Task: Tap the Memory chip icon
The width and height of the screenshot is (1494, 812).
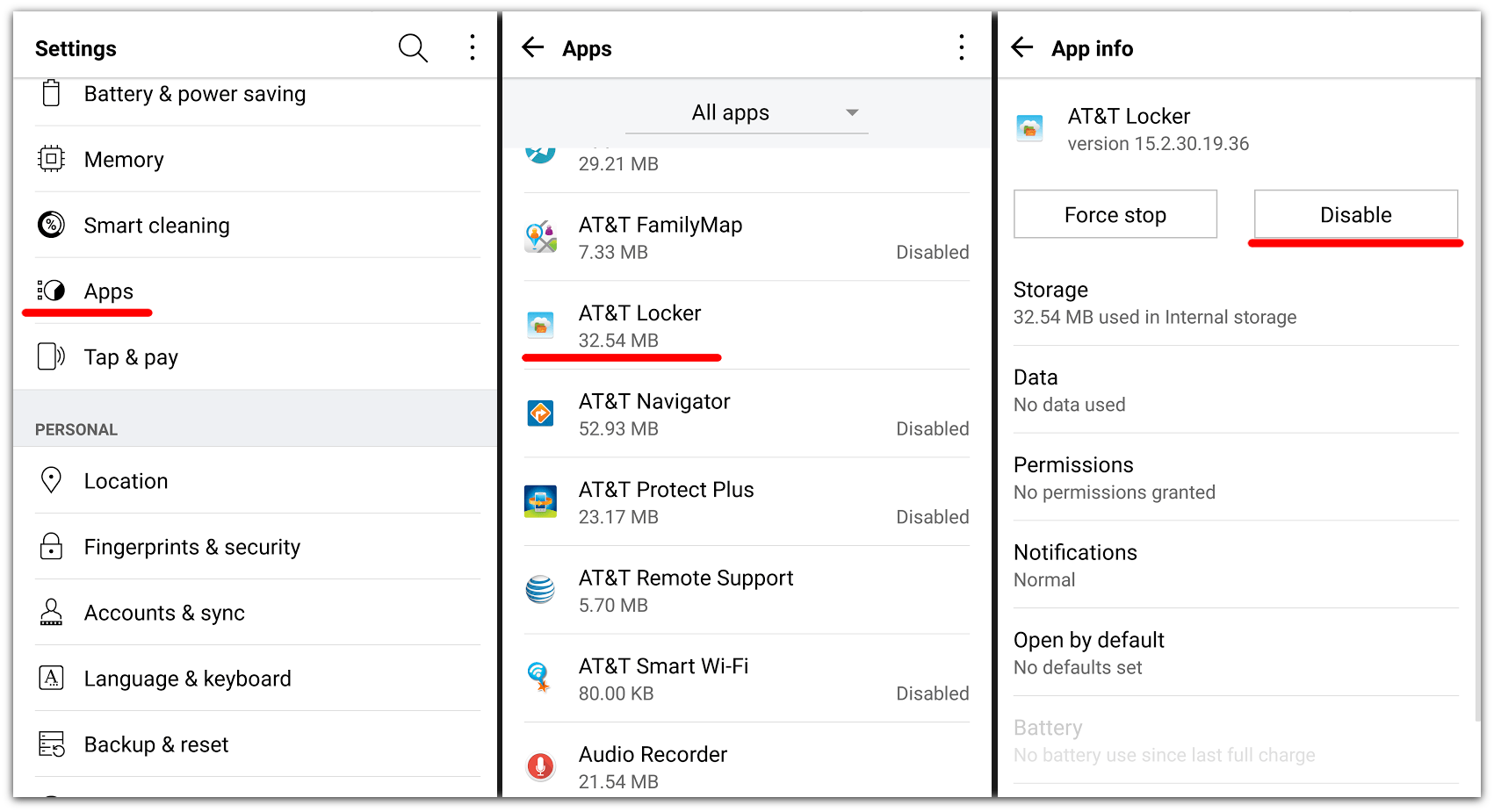Action: (52, 159)
